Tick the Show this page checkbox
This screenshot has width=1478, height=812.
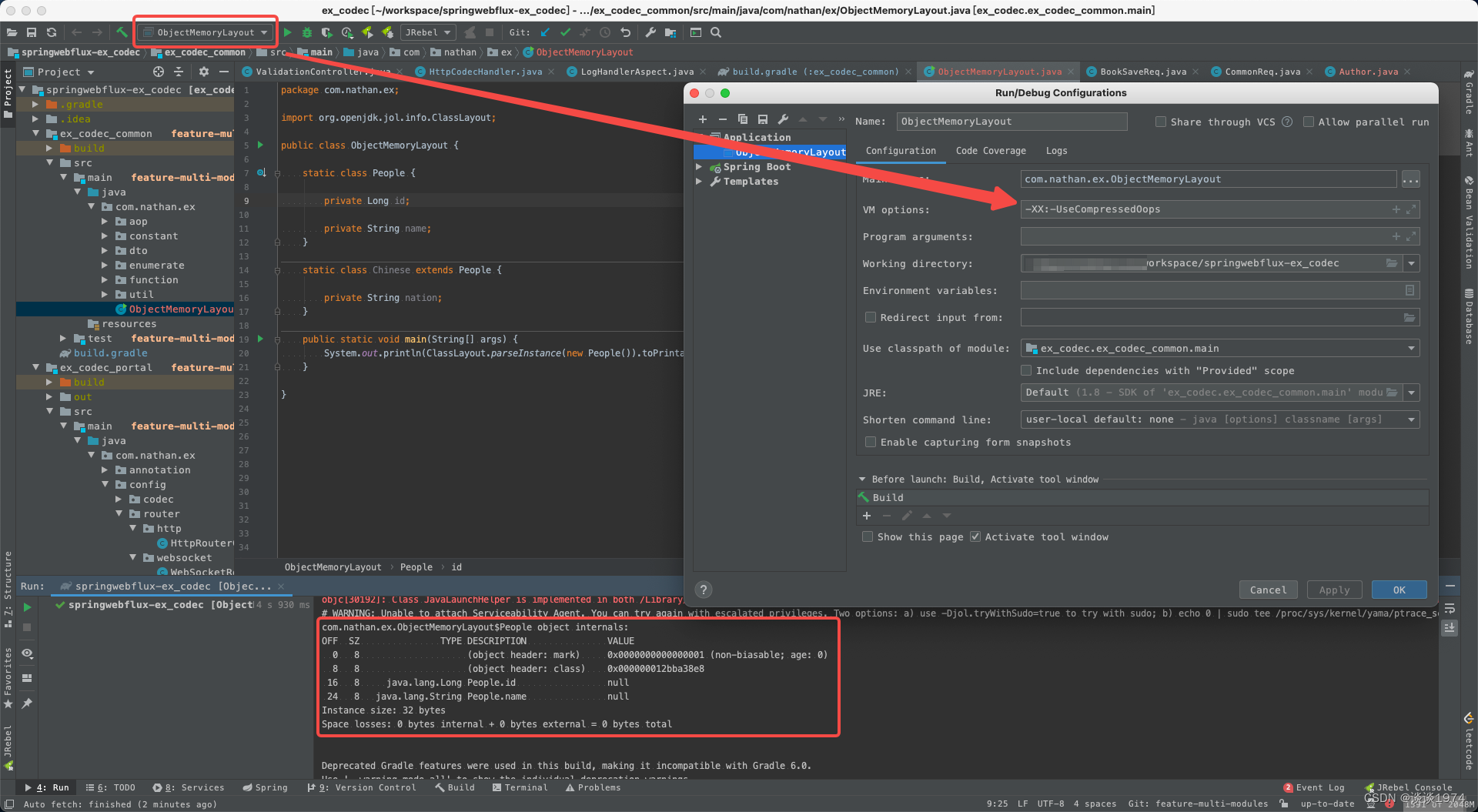[868, 536]
